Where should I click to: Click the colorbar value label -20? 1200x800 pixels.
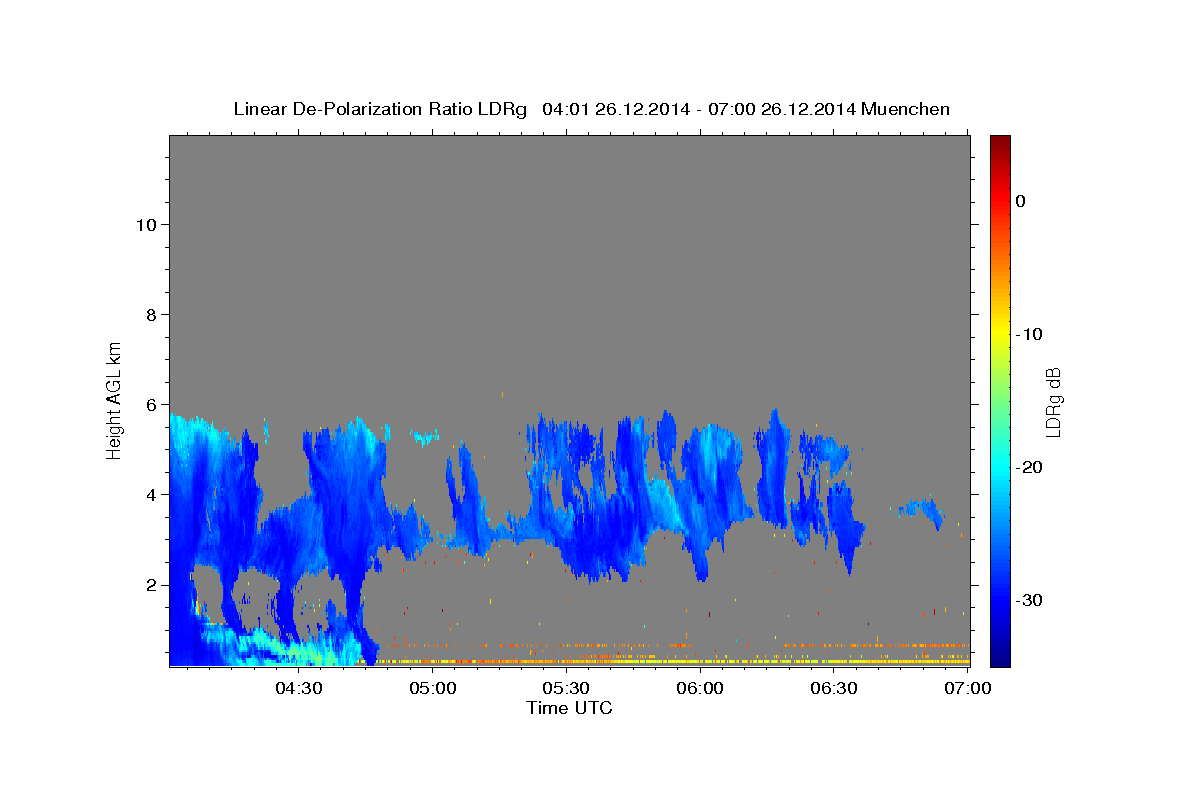[1029, 467]
